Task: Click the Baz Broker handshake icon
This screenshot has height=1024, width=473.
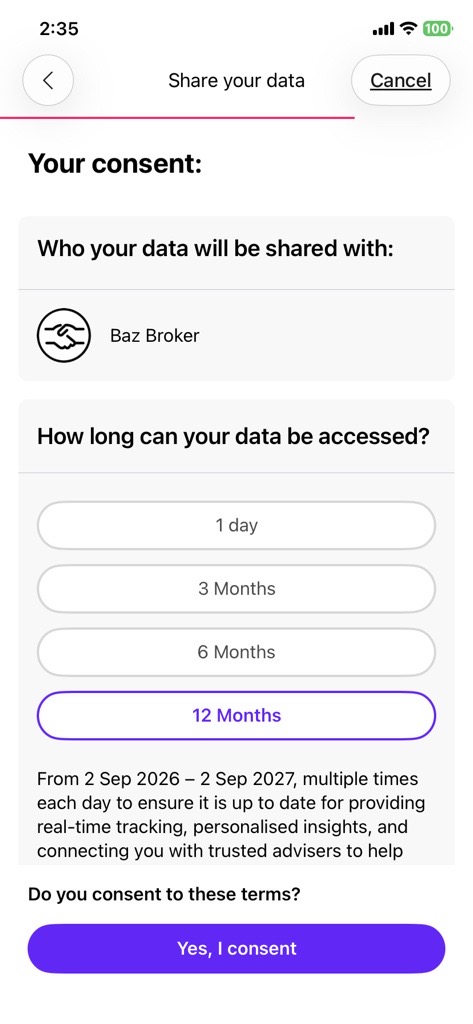Action: [x=62, y=336]
